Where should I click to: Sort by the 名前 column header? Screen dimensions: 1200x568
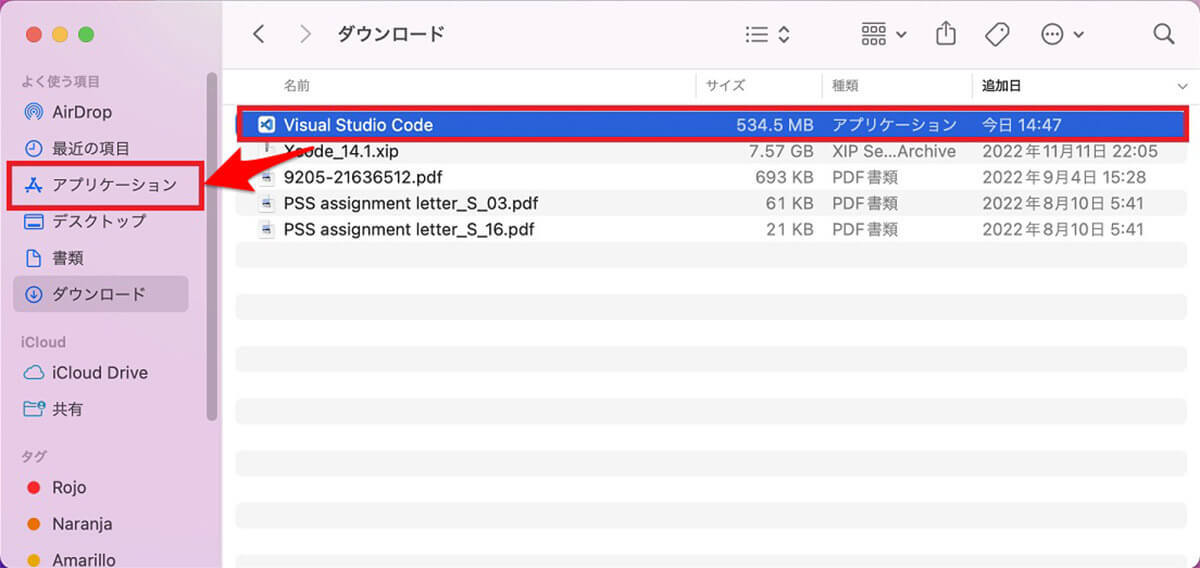(x=297, y=86)
